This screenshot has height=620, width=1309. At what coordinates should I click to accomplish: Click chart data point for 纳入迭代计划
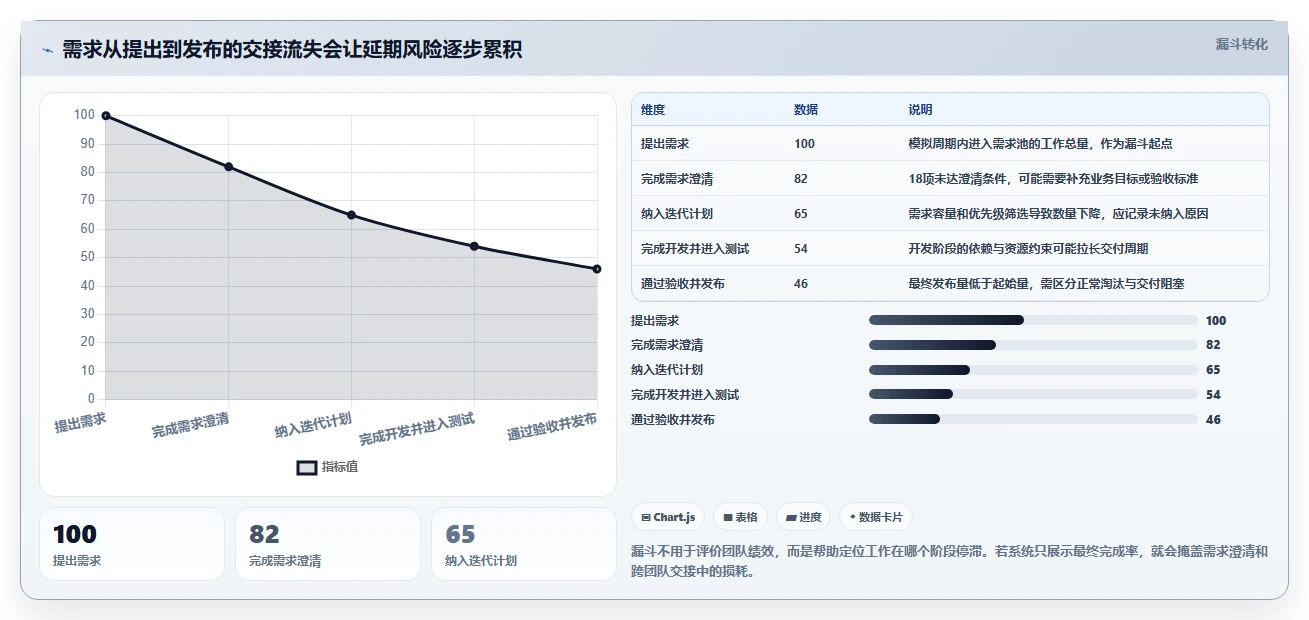[351, 215]
